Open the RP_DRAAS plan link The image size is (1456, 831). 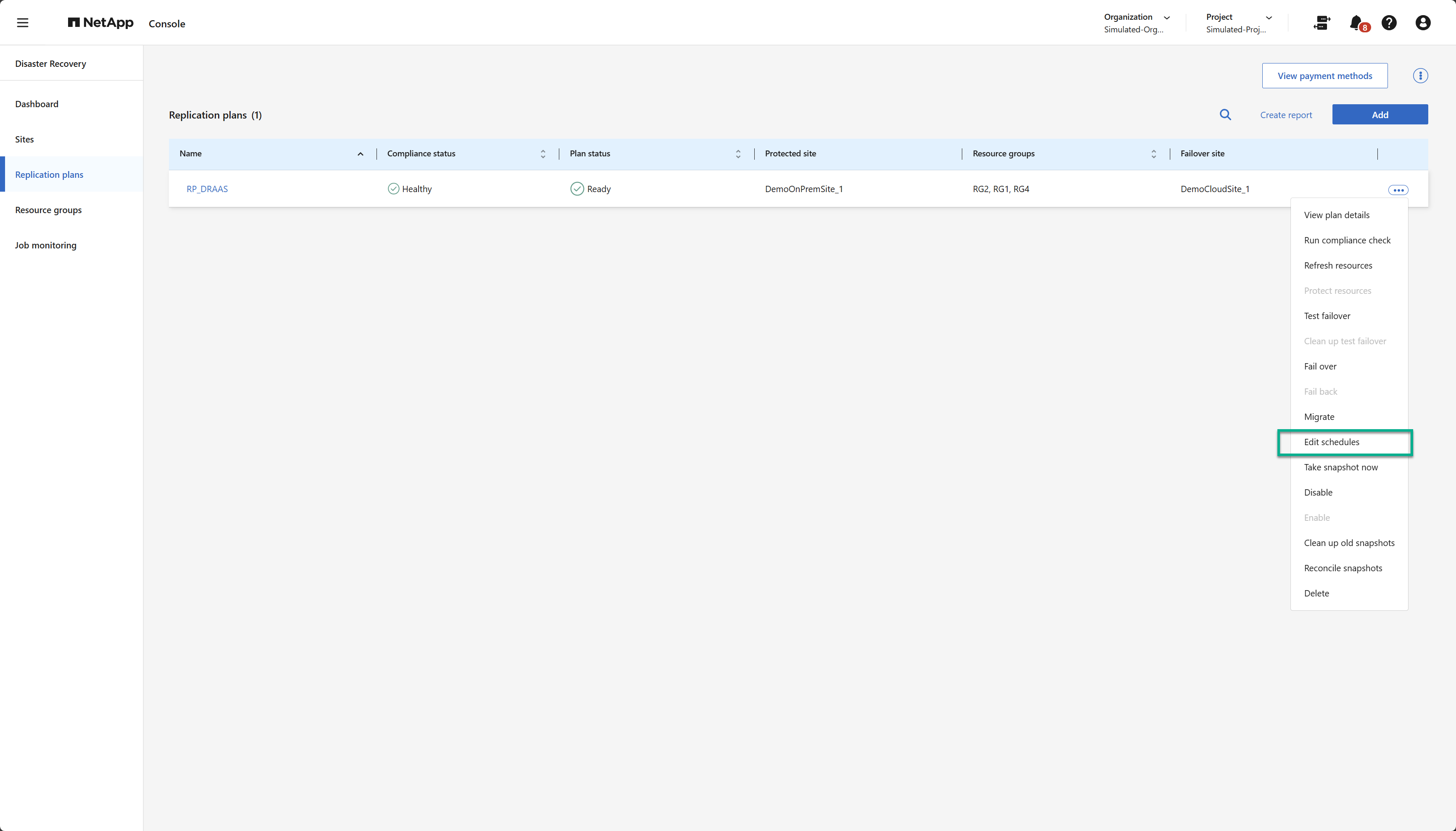[207, 189]
